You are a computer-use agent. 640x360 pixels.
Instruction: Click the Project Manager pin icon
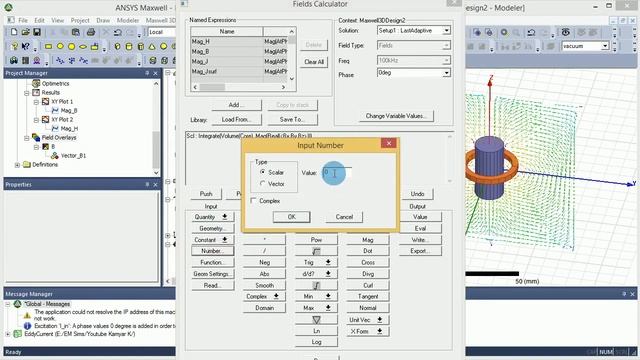(x=147, y=73)
